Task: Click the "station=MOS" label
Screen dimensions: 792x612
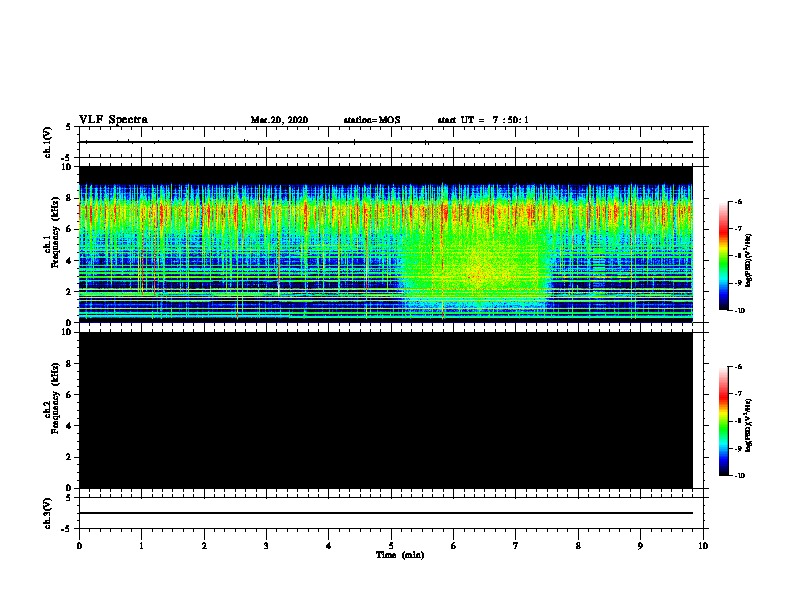Action: click(372, 120)
